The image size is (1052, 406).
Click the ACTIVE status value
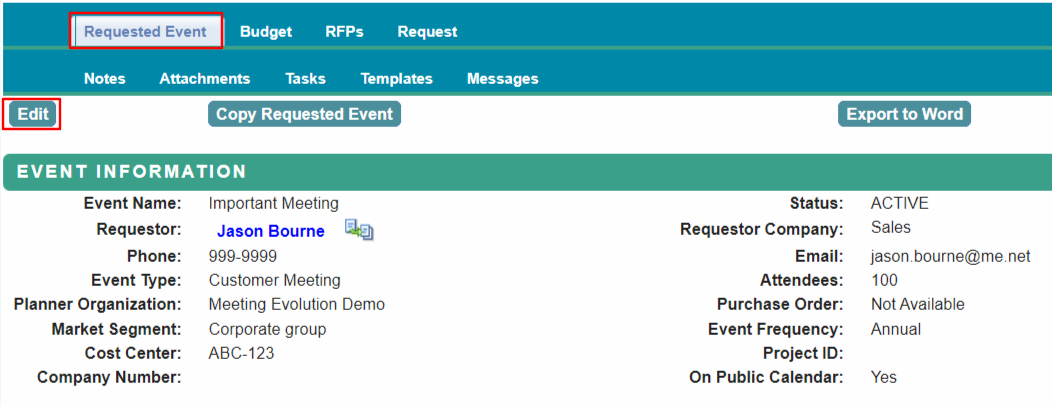(899, 203)
